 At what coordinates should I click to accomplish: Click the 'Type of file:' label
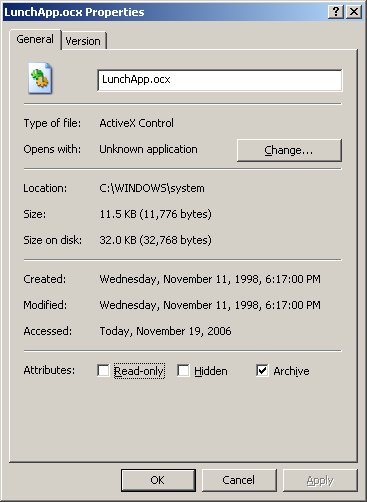coord(52,123)
